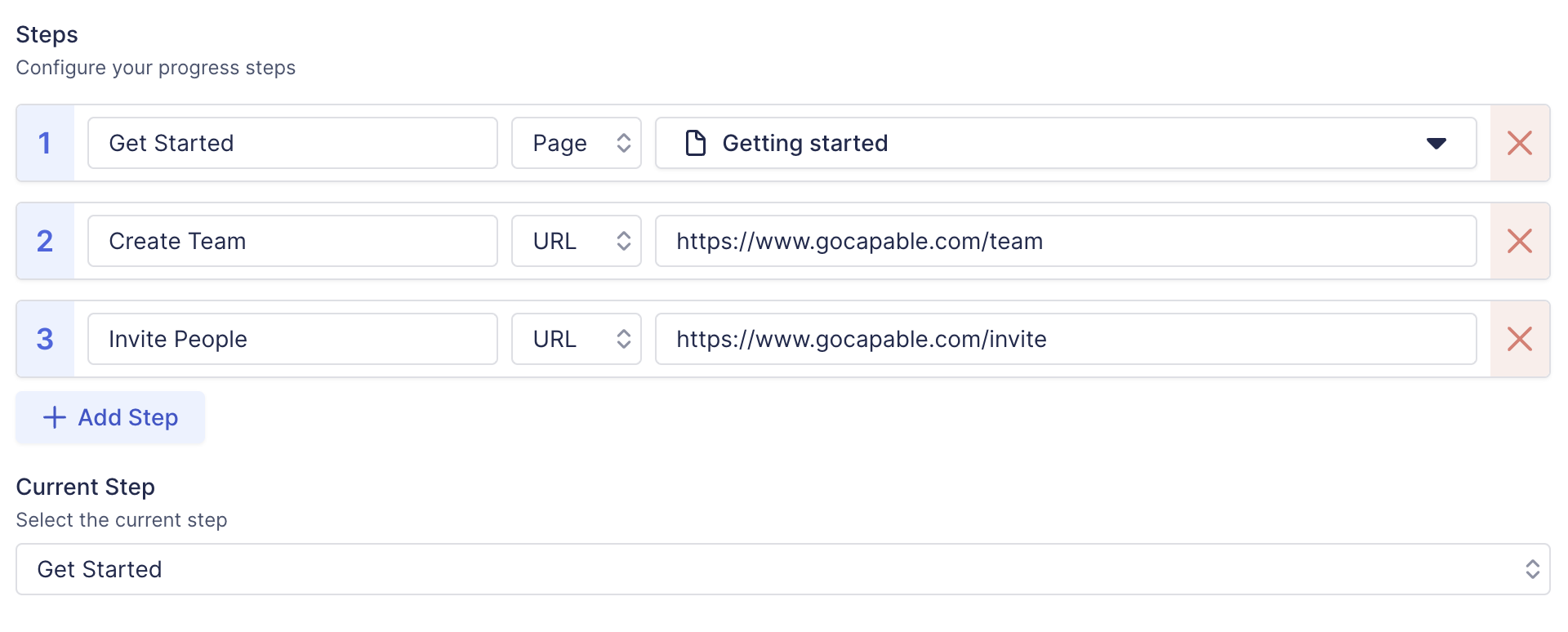
Task: Click the step 2 number badge
Action: click(x=45, y=241)
